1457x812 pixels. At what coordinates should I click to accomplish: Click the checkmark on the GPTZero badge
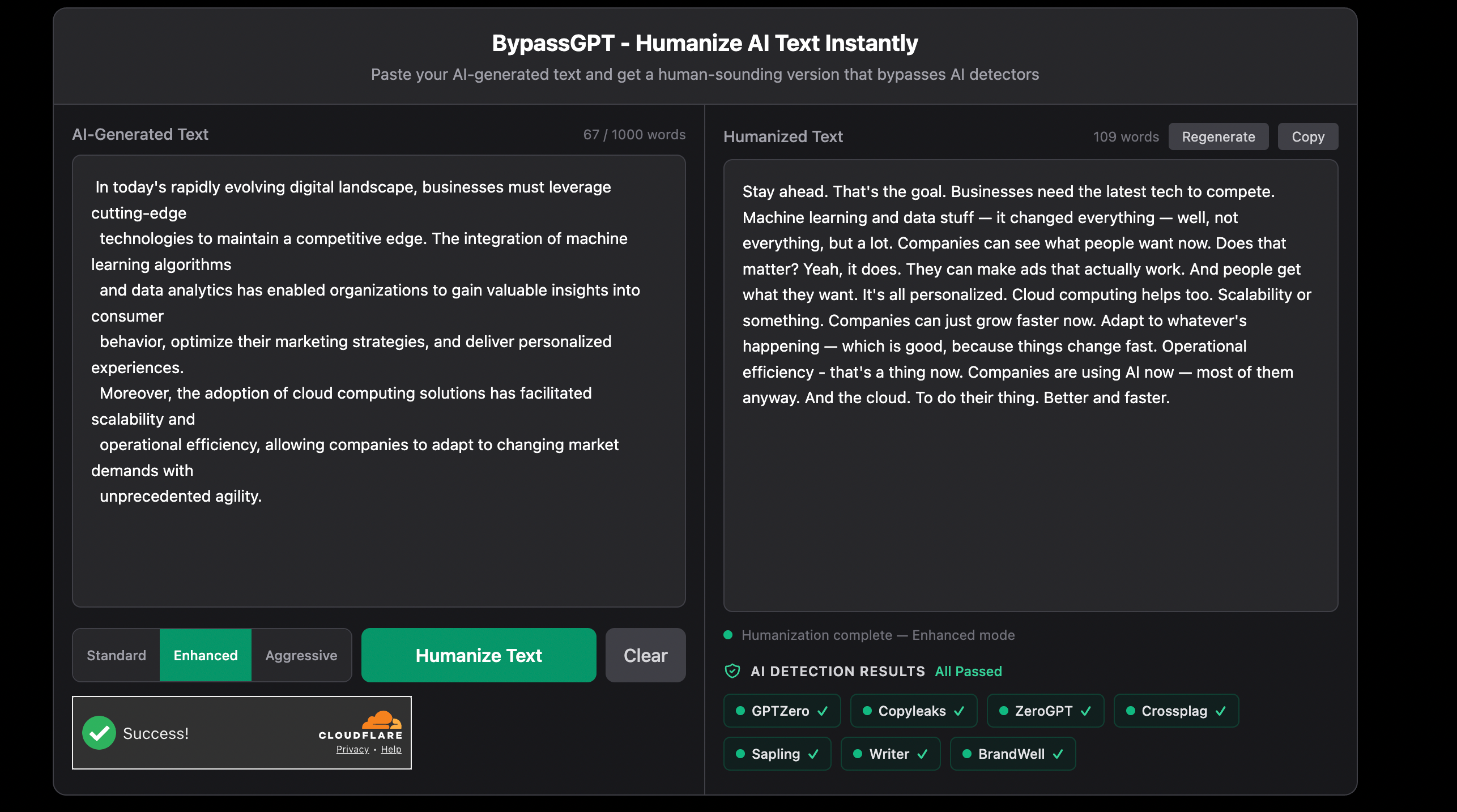click(822, 711)
